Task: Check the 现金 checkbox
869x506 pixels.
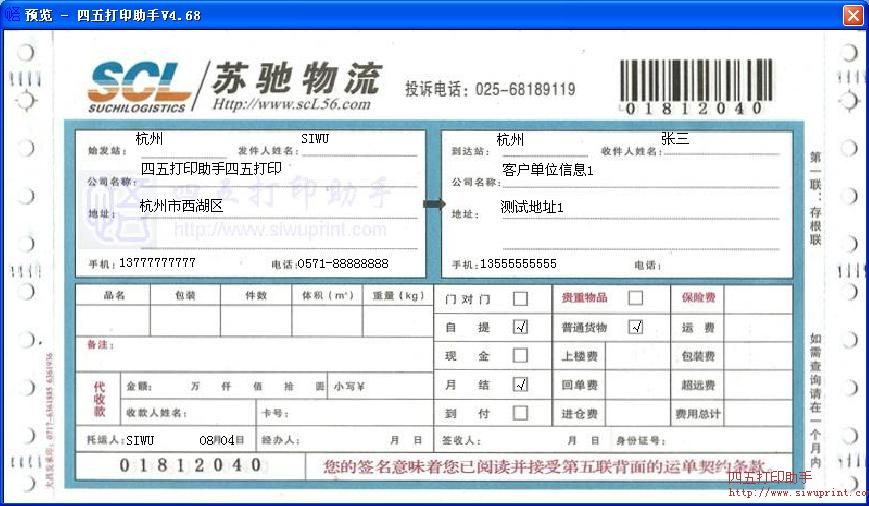Action: click(x=520, y=355)
